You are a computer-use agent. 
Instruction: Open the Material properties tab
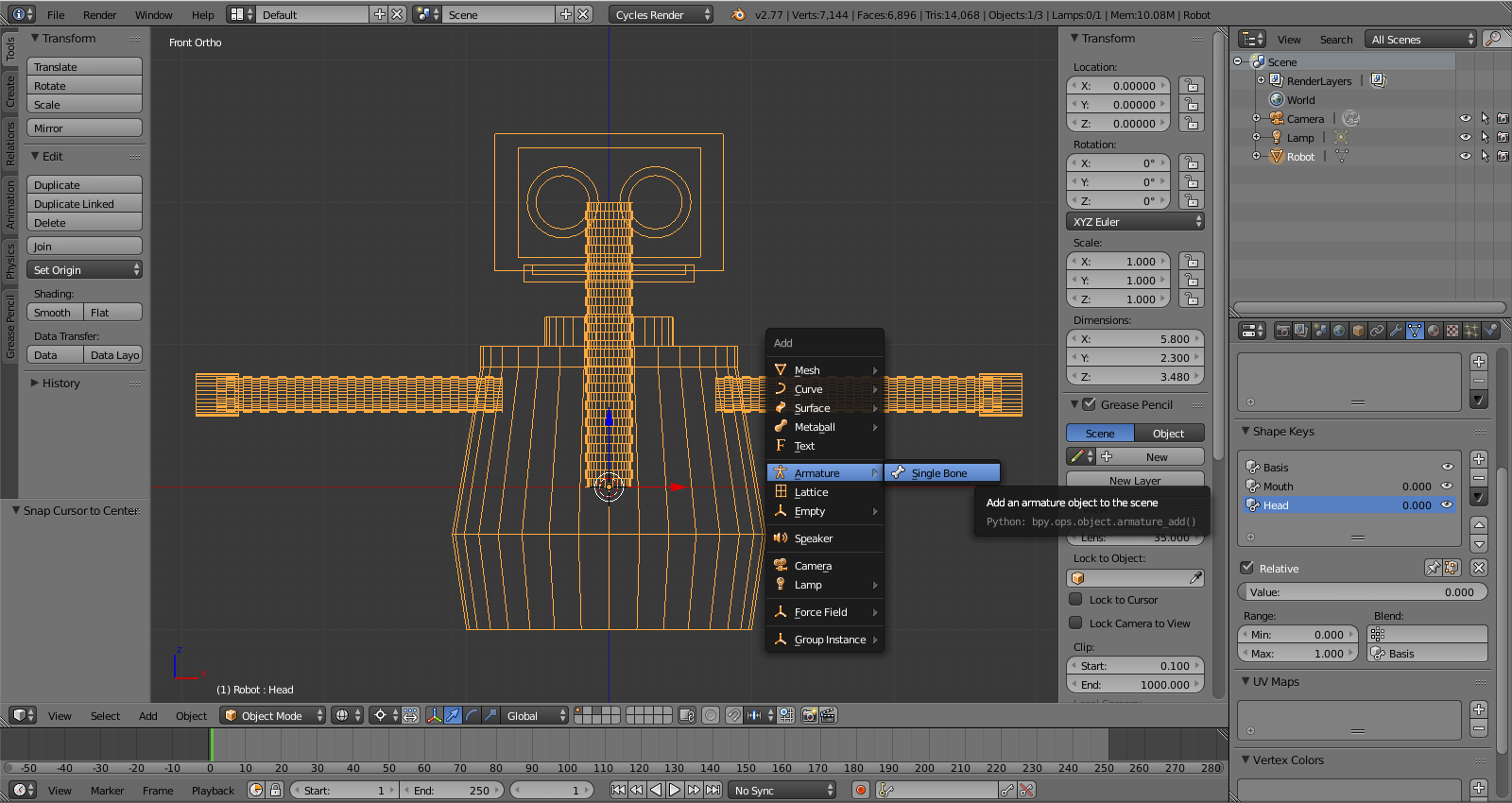point(1434,331)
